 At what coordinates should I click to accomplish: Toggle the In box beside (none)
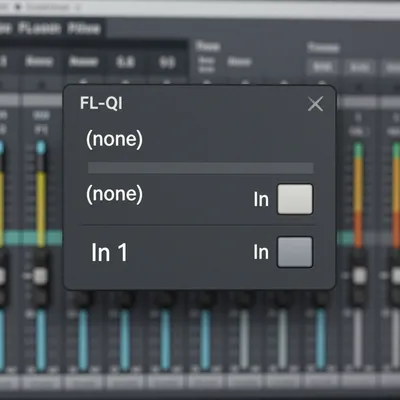[x=295, y=199]
